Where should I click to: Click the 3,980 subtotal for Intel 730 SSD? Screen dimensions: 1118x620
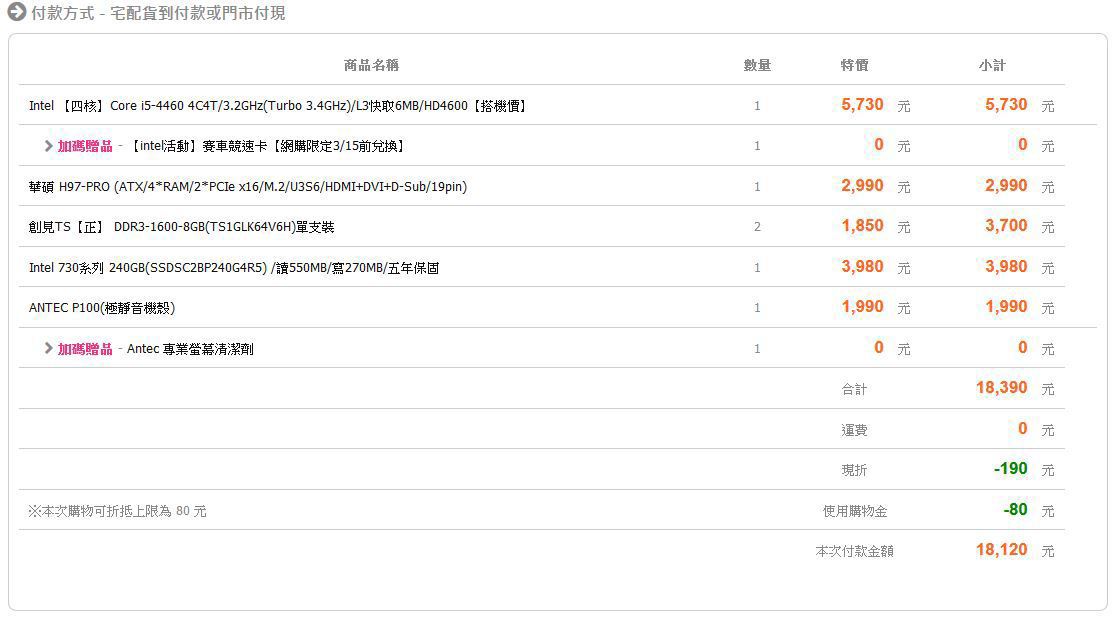pos(1006,267)
